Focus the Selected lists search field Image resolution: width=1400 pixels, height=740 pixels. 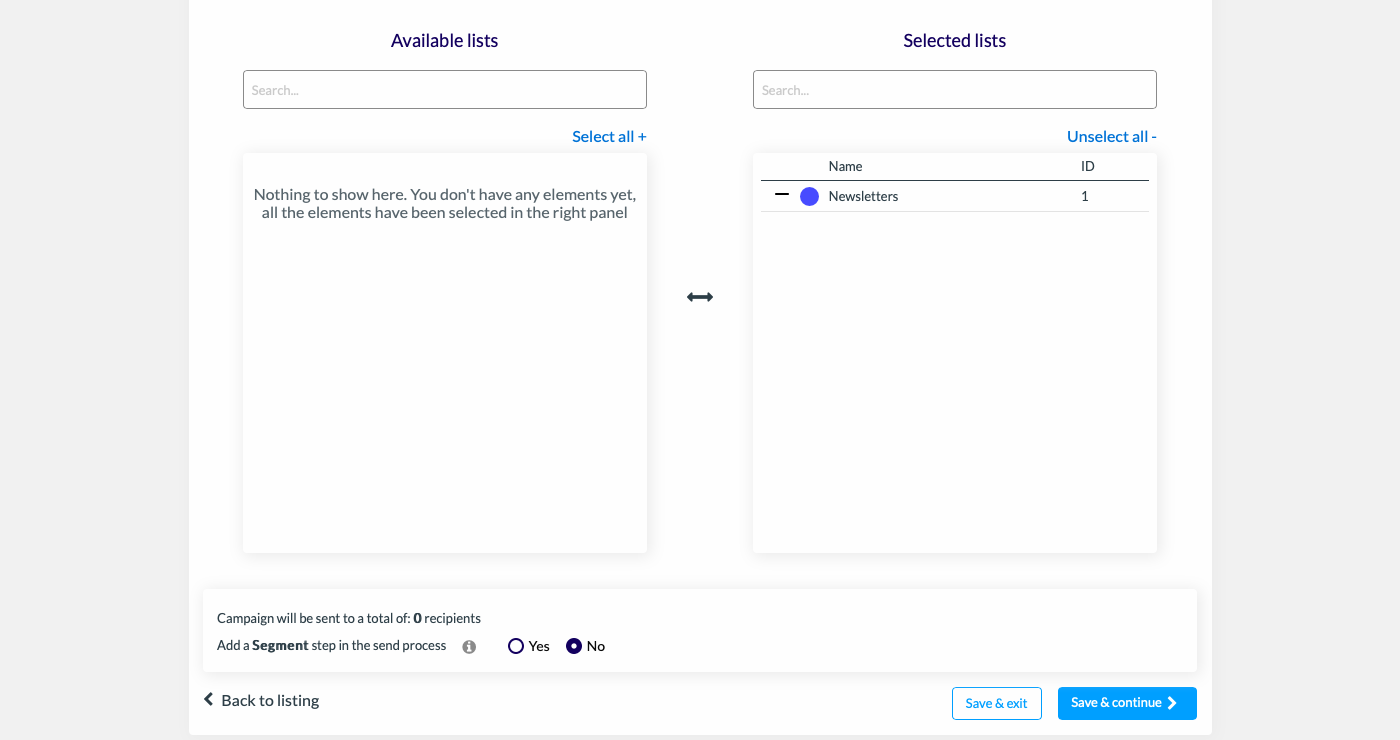point(955,90)
